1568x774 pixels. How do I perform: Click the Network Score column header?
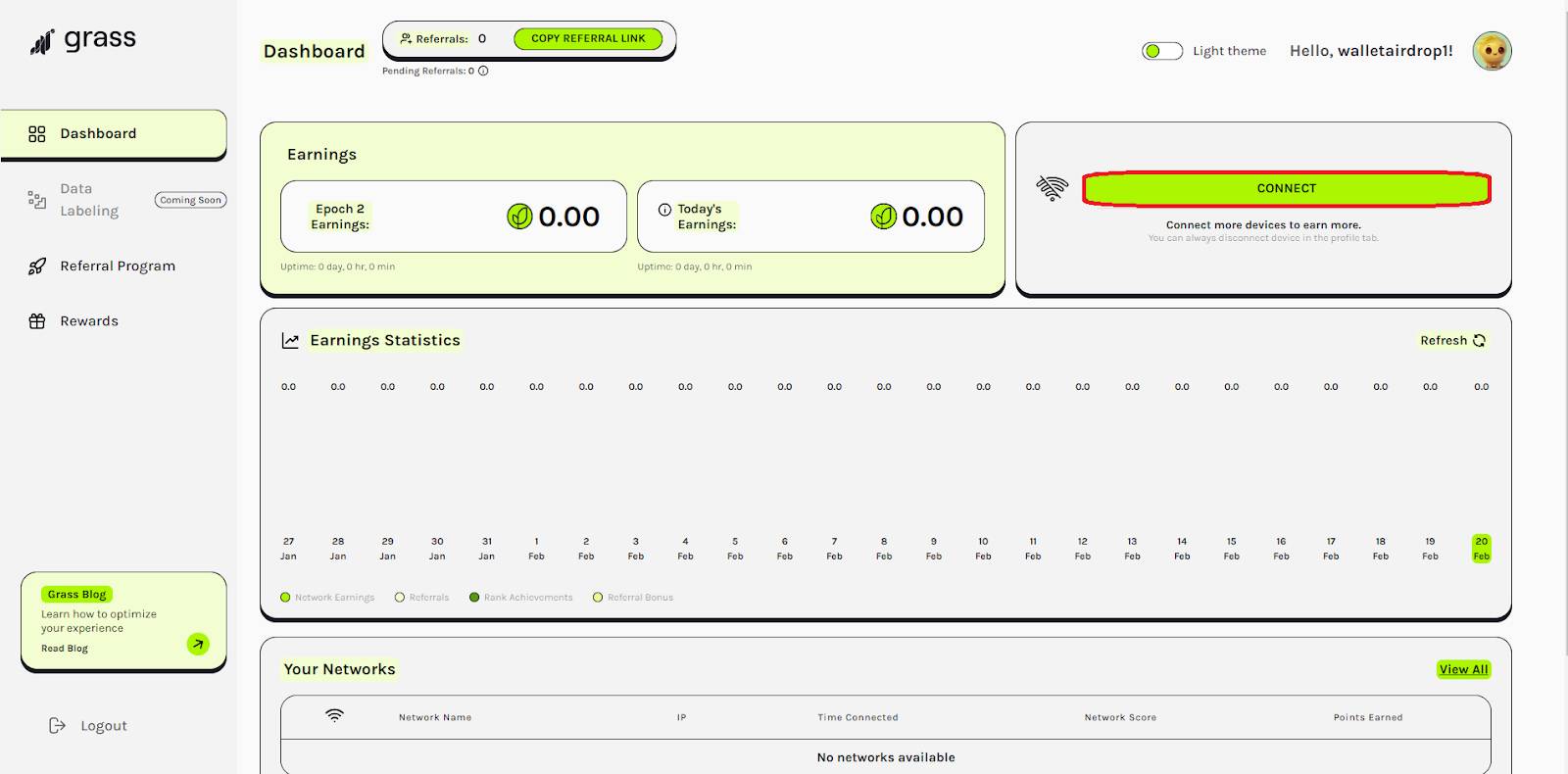click(1120, 718)
